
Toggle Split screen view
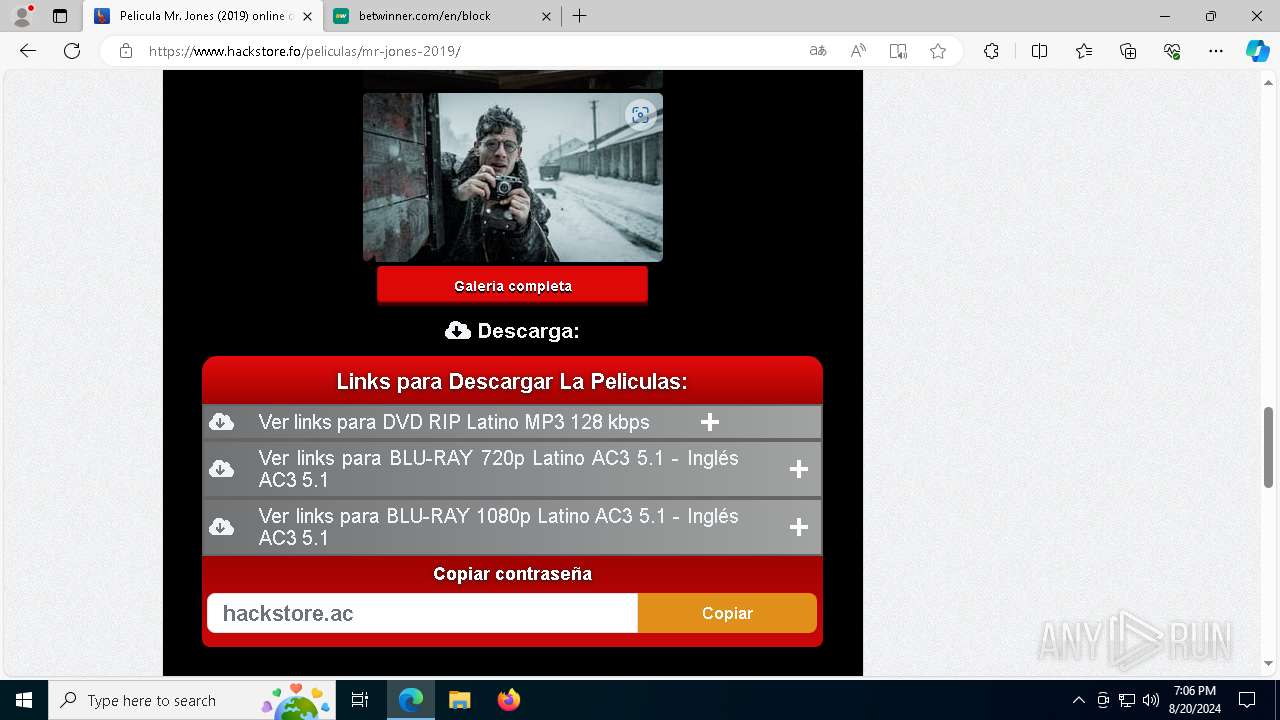1039,51
